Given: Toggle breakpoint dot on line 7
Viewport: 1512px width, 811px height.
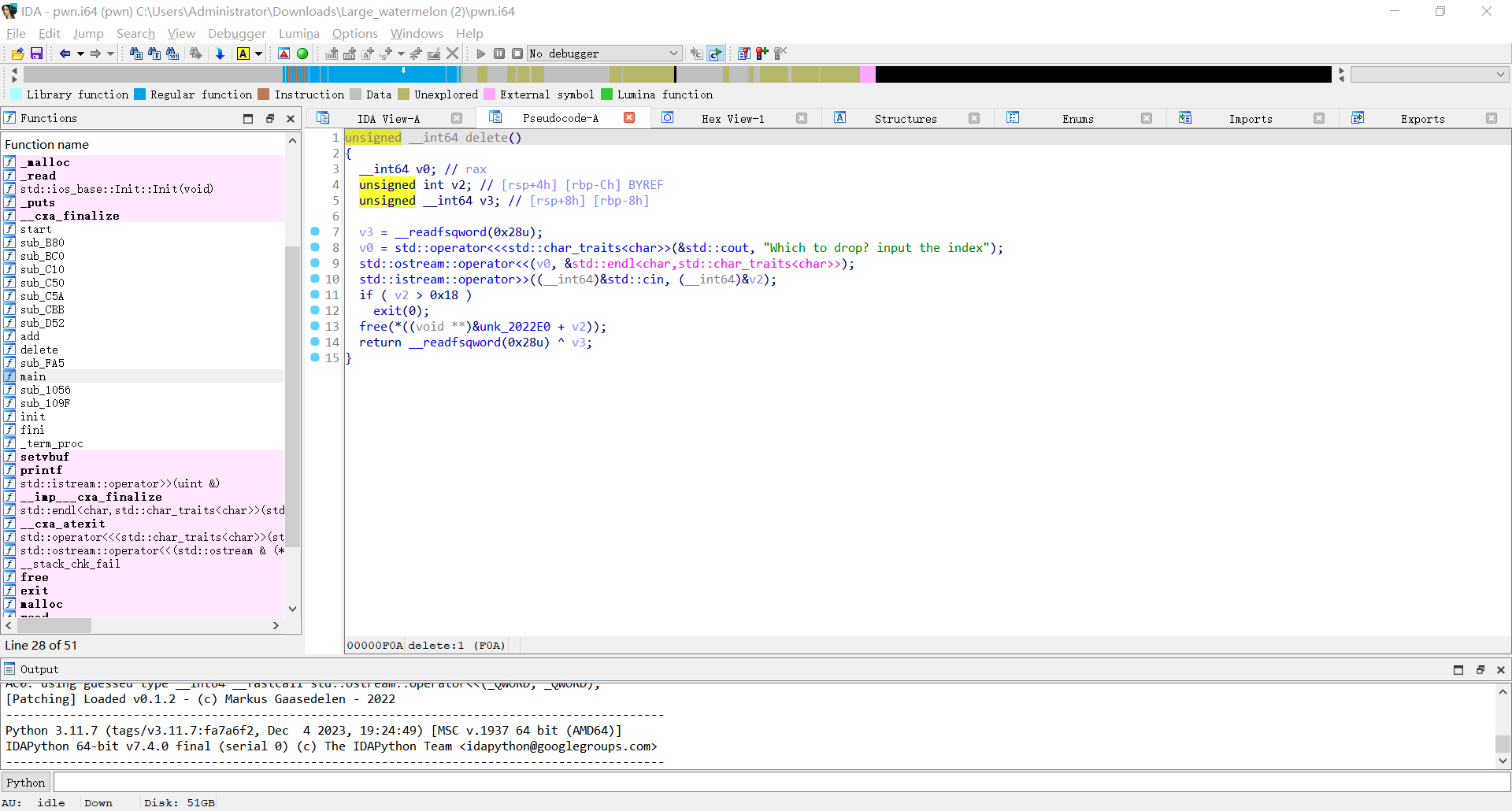Looking at the screenshot, I should click(x=315, y=231).
